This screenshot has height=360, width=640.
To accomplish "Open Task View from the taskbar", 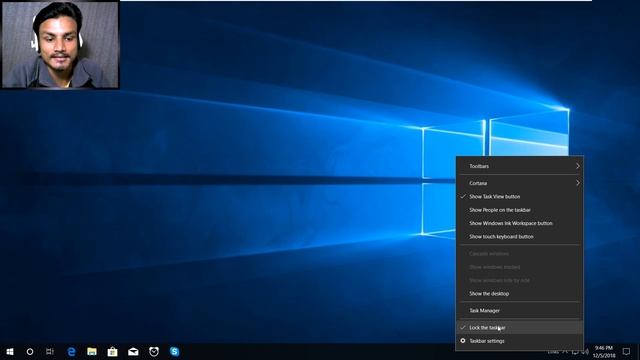I will pos(50,351).
